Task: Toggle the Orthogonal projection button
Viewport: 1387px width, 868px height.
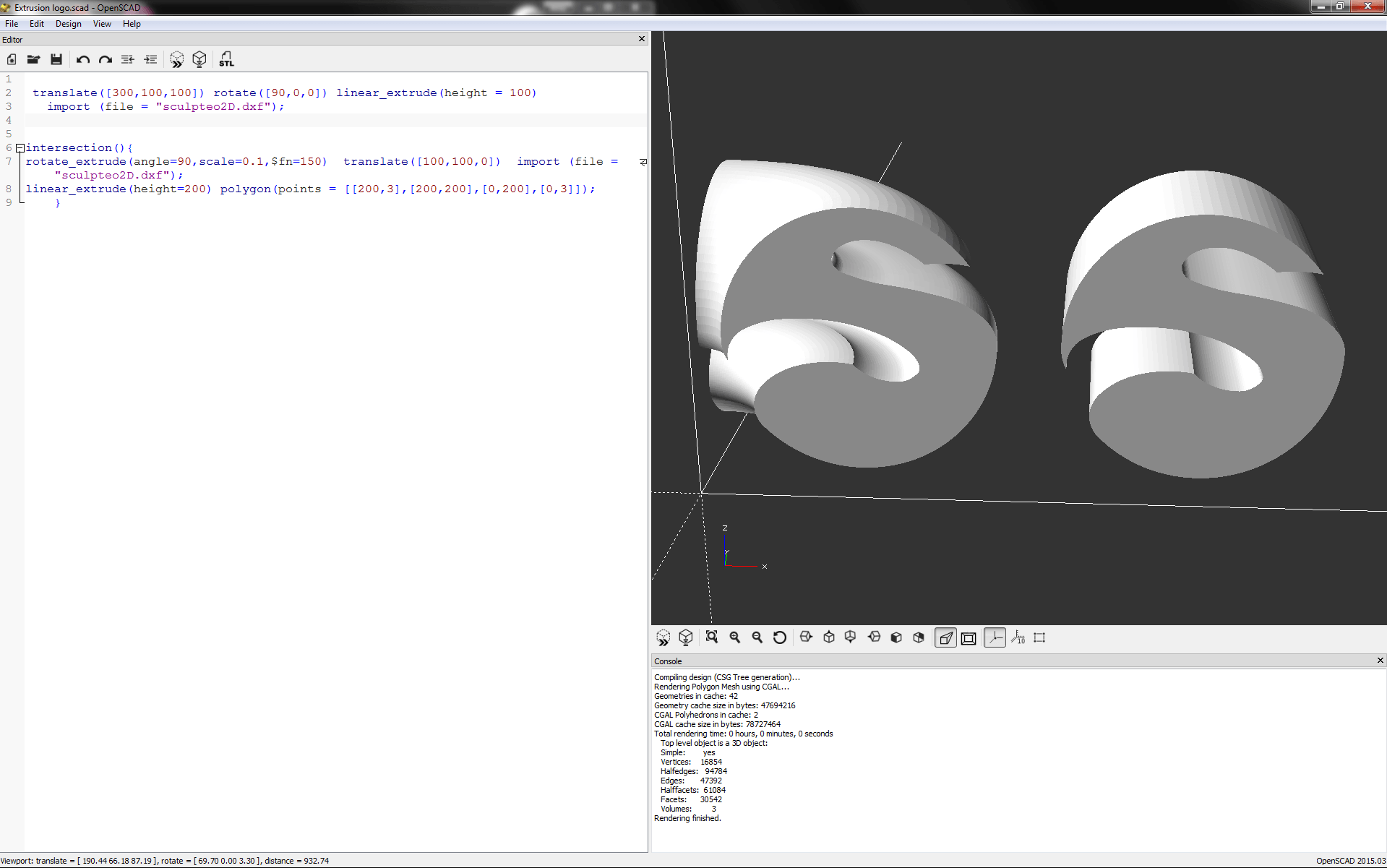Action: click(x=969, y=637)
